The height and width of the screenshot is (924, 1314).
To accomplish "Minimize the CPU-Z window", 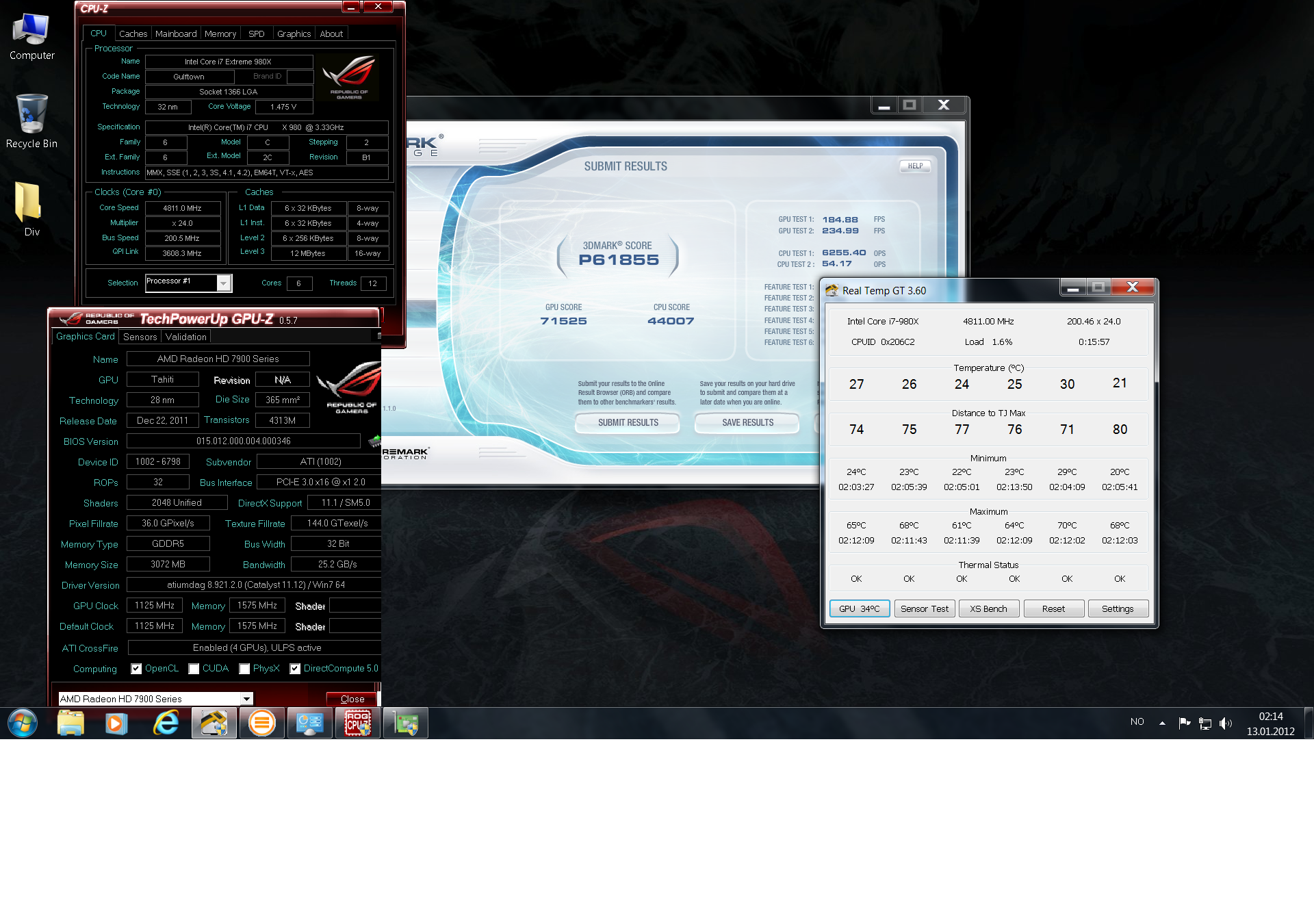I will coord(351,7).
